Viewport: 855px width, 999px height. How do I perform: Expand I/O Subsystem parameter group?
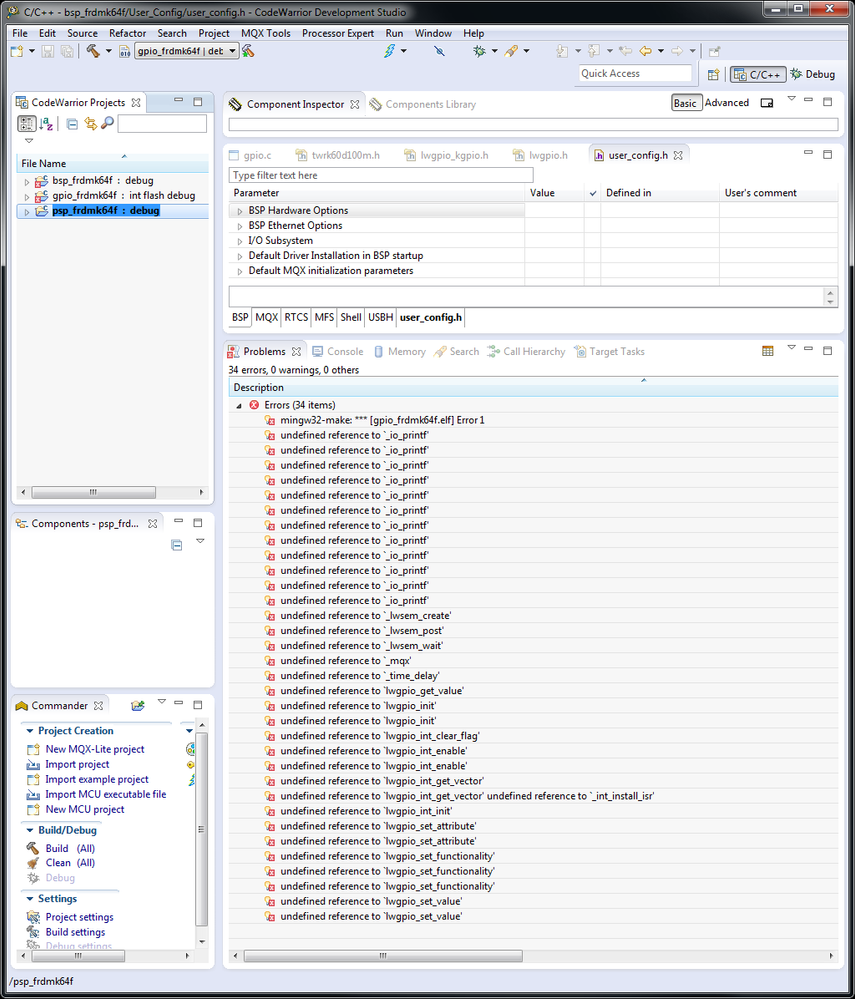pos(240,241)
